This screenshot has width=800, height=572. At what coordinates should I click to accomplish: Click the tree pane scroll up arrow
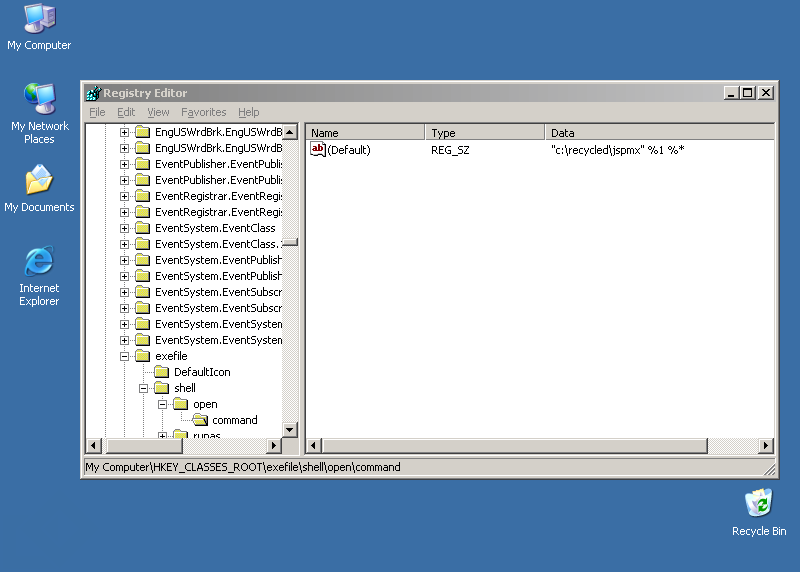pyautogui.click(x=290, y=132)
